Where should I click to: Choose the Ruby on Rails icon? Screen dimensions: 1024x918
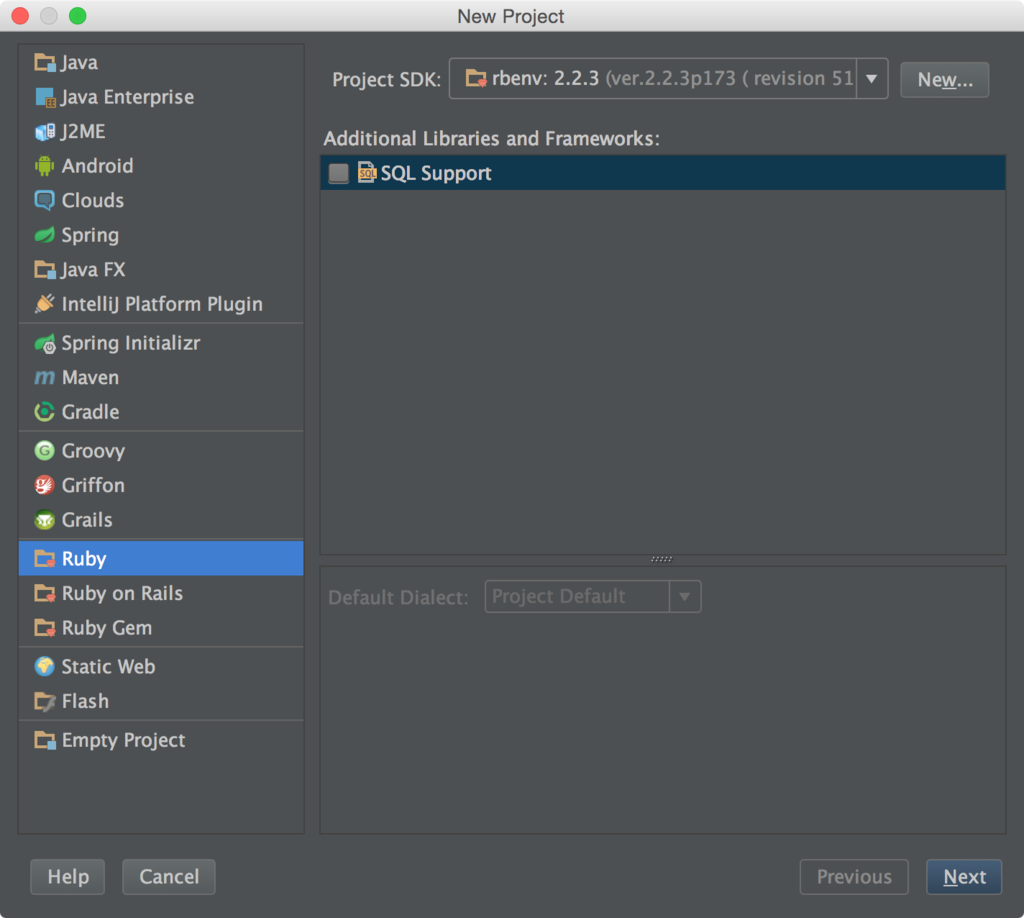44,594
